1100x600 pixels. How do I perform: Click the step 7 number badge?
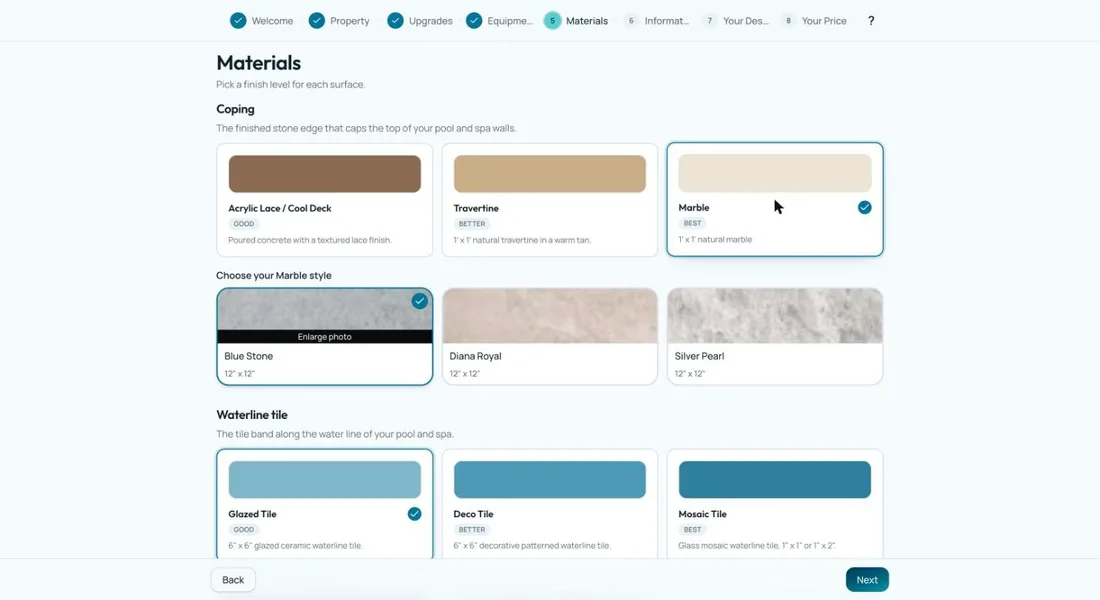(710, 20)
